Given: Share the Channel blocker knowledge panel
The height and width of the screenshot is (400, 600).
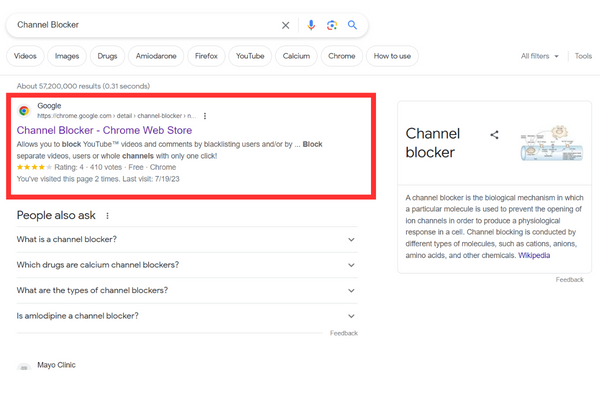Looking at the screenshot, I should point(494,135).
